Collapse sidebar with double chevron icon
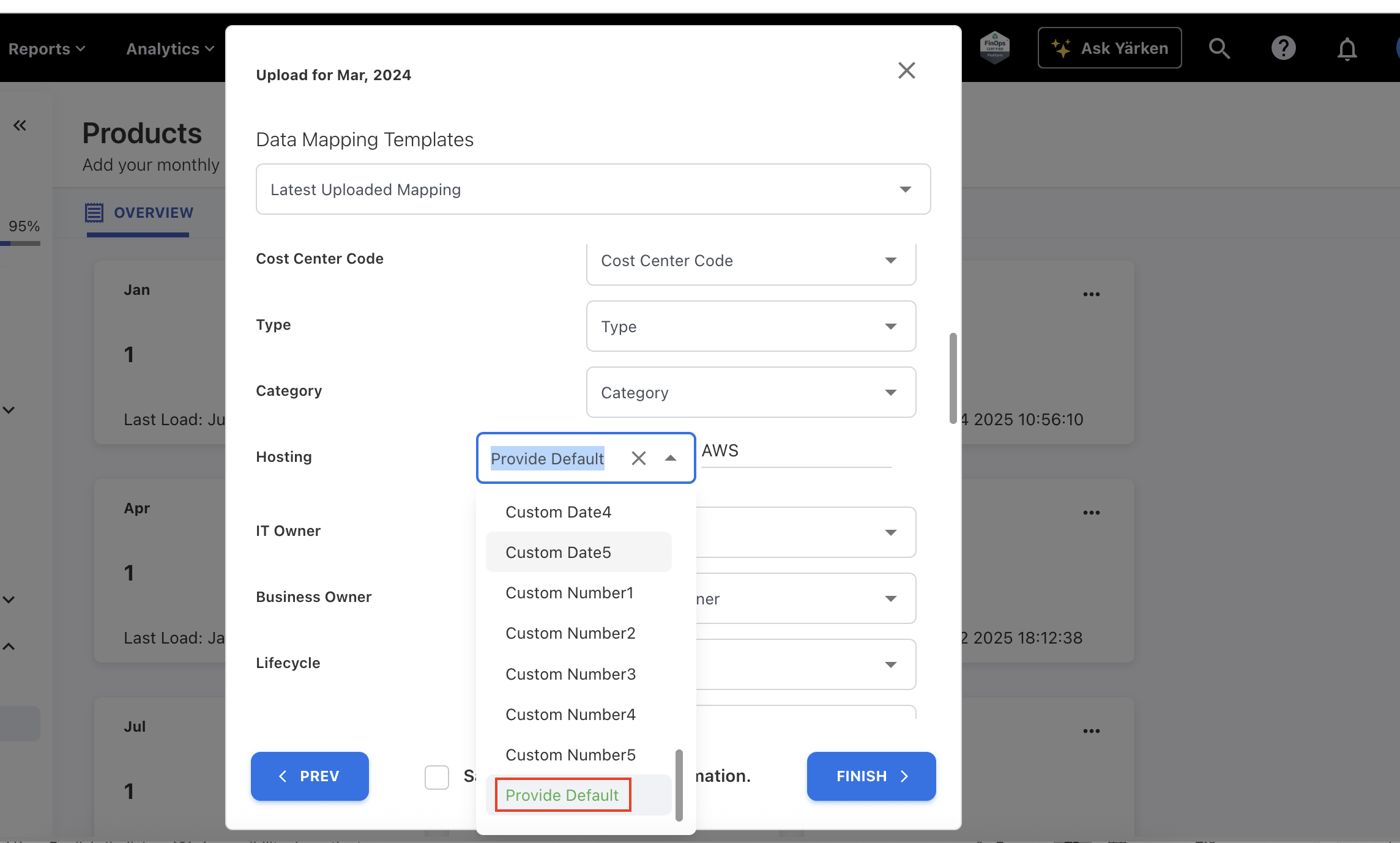The height and width of the screenshot is (843, 1400). (20, 125)
